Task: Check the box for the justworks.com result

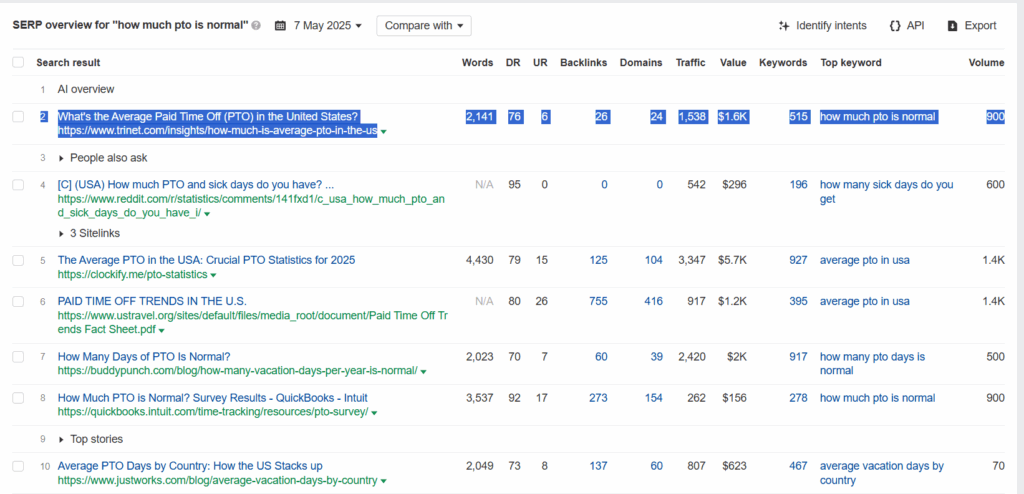Action: [18, 466]
